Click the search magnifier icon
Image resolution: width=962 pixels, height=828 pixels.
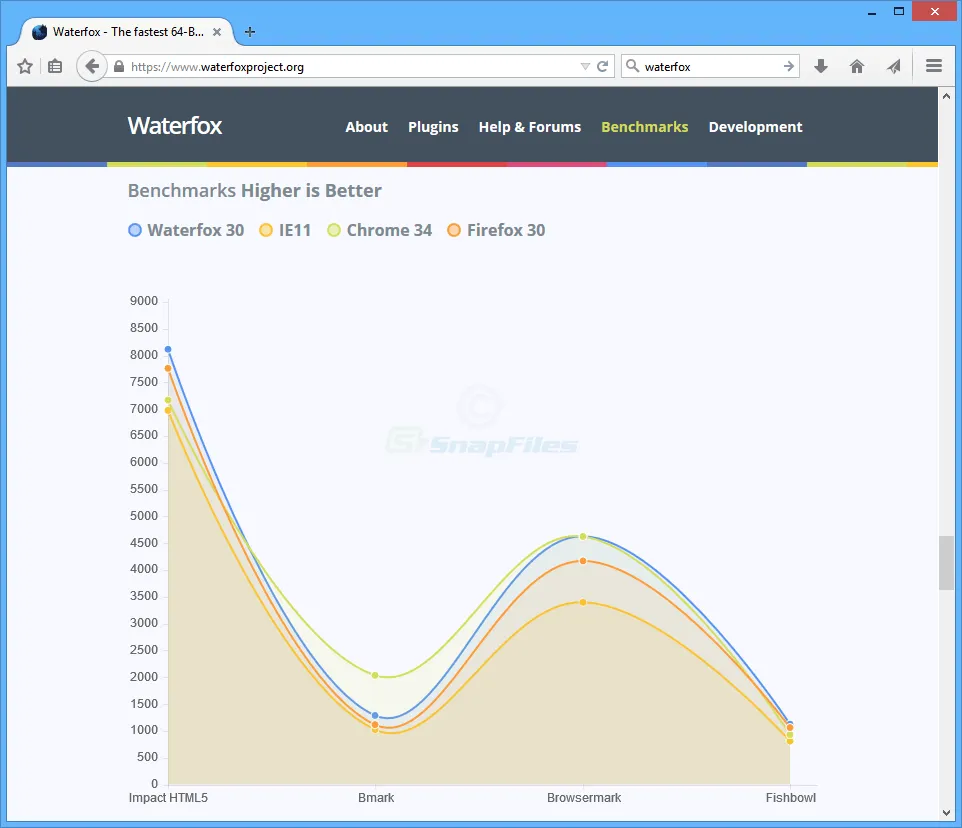633,66
